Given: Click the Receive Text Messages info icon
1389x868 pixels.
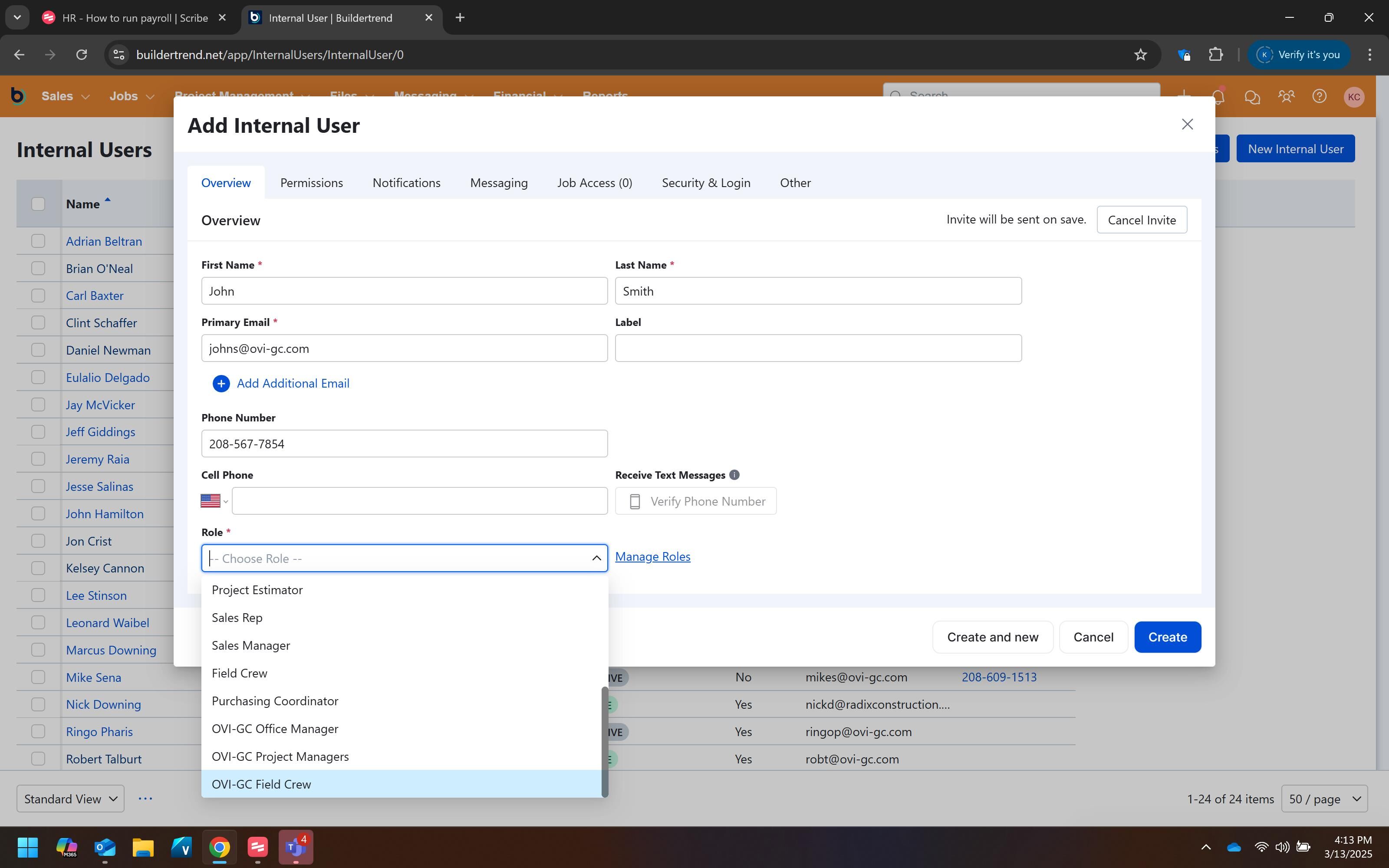Looking at the screenshot, I should coord(734,475).
